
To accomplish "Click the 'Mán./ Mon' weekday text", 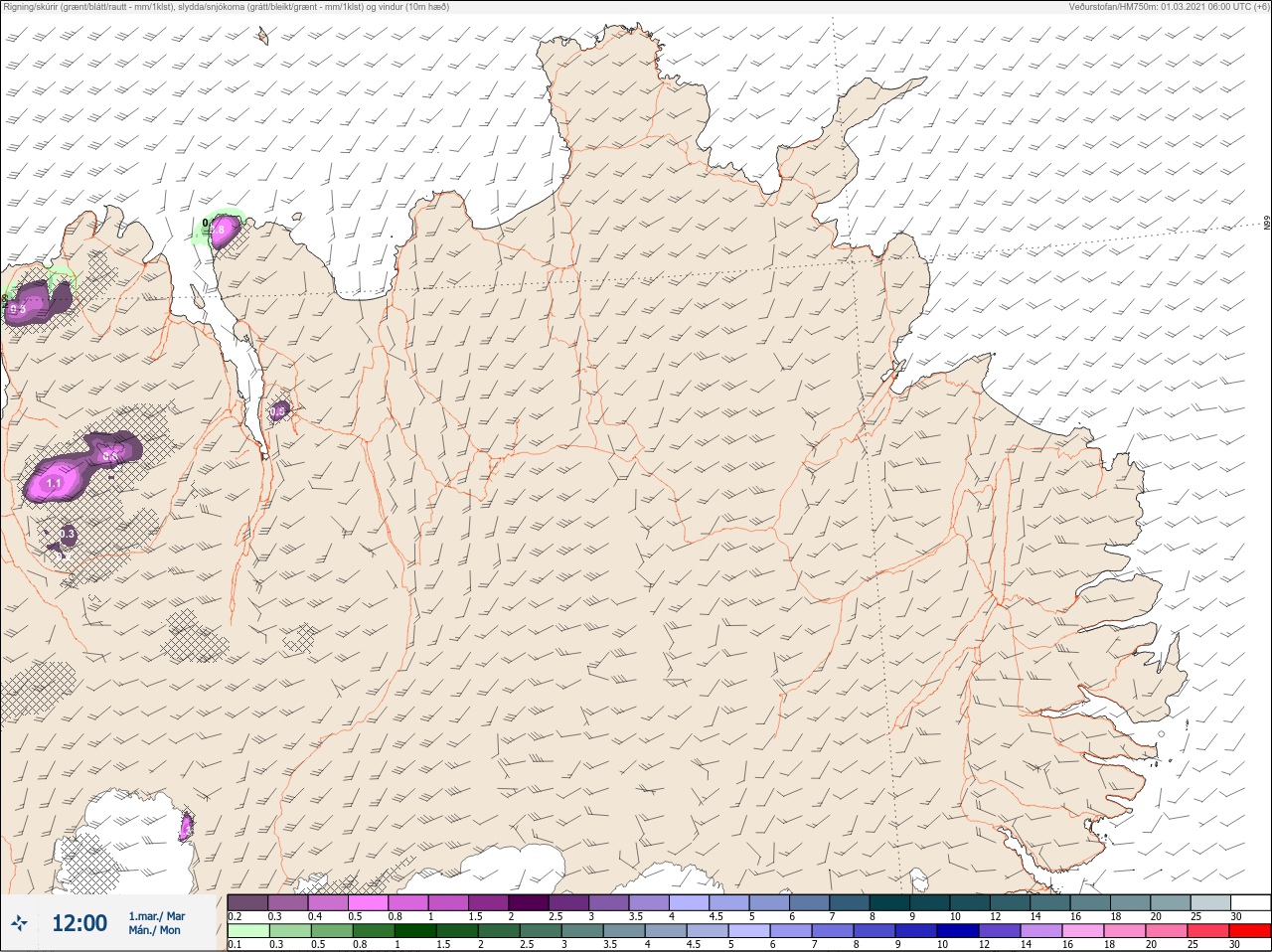I will [x=154, y=930].
